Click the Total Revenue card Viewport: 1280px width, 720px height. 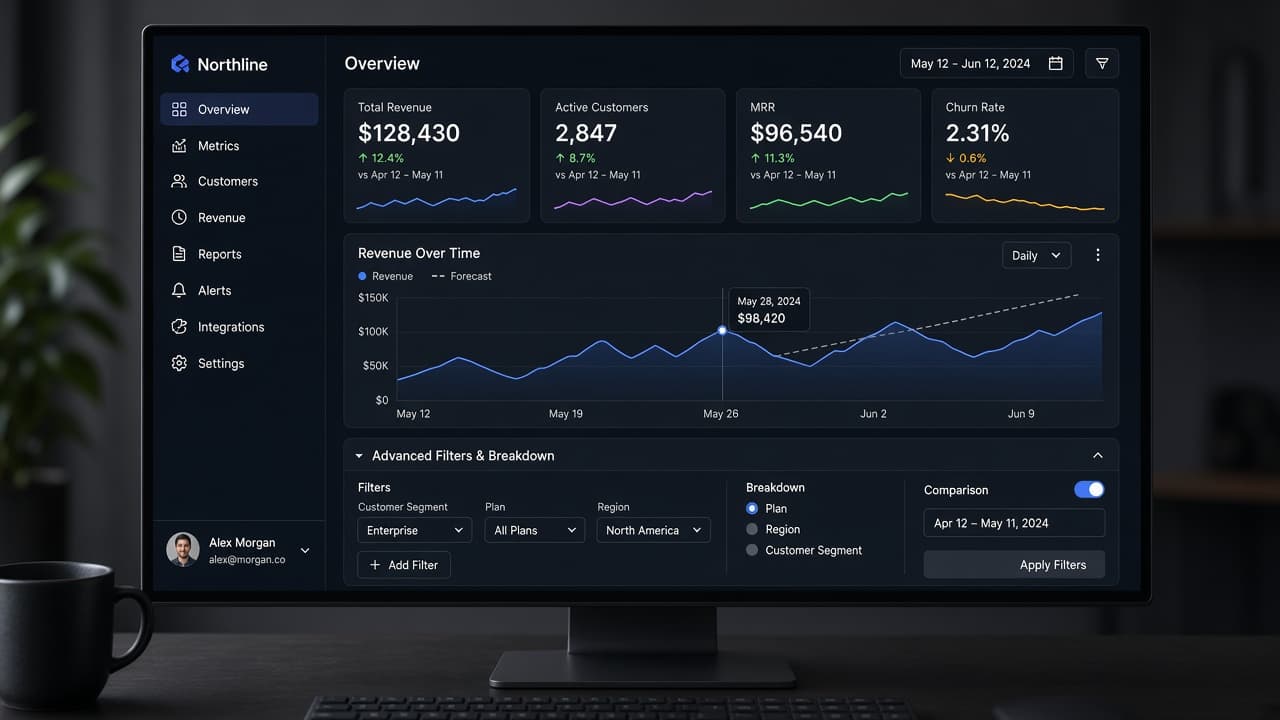pyautogui.click(x=437, y=155)
